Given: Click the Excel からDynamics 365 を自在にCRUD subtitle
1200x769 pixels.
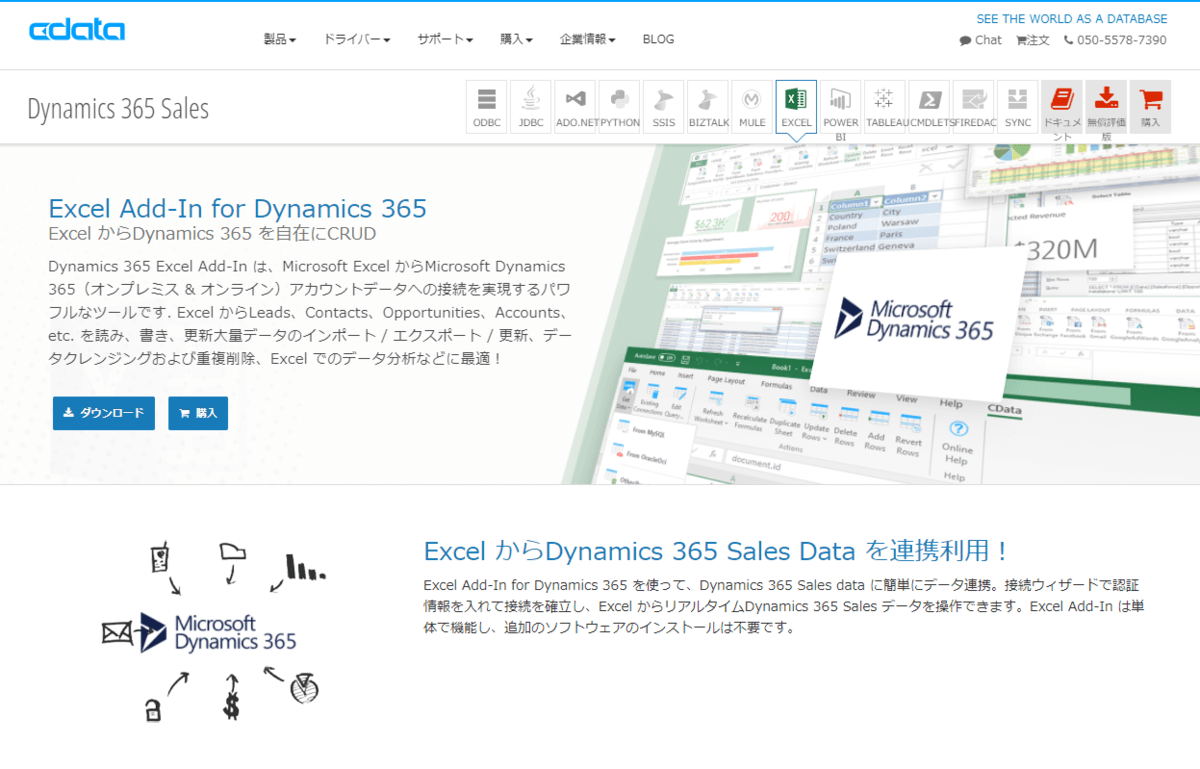Looking at the screenshot, I should 212,234.
